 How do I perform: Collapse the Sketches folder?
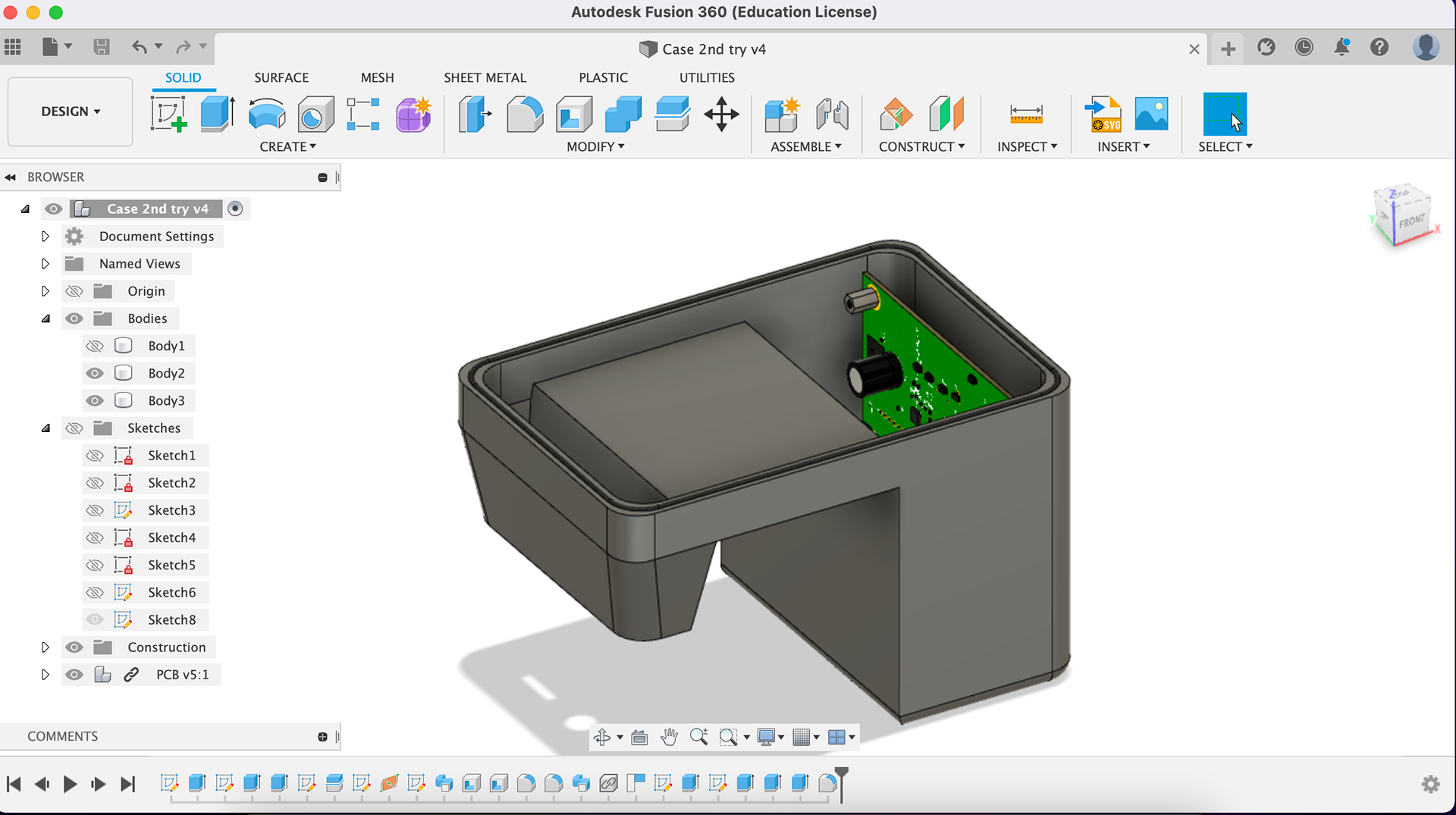(x=45, y=428)
